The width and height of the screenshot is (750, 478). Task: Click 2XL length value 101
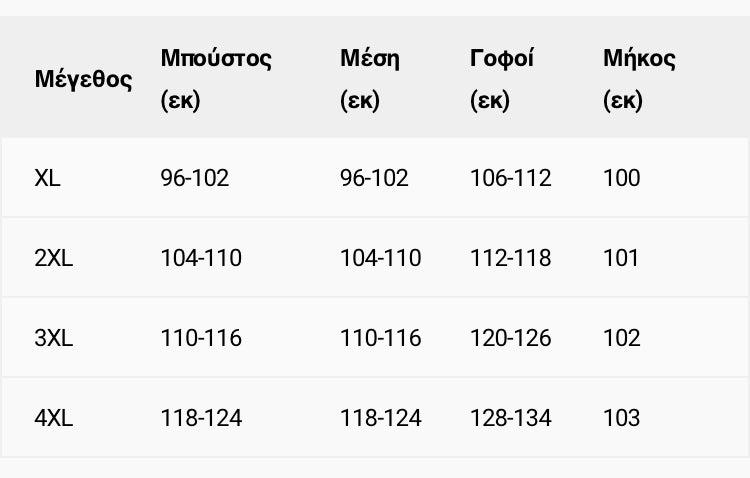621,258
